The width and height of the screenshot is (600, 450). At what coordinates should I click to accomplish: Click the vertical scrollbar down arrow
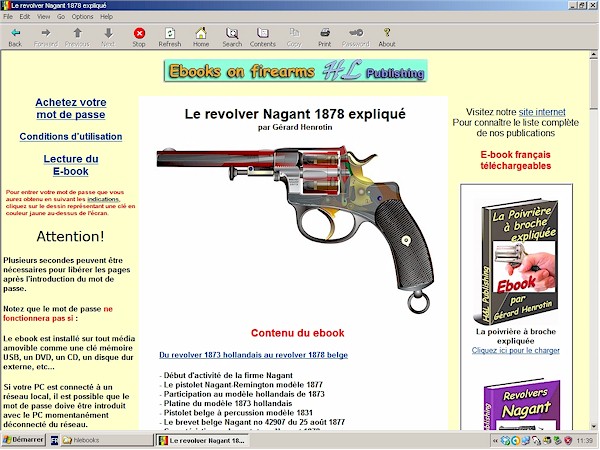coord(594,426)
